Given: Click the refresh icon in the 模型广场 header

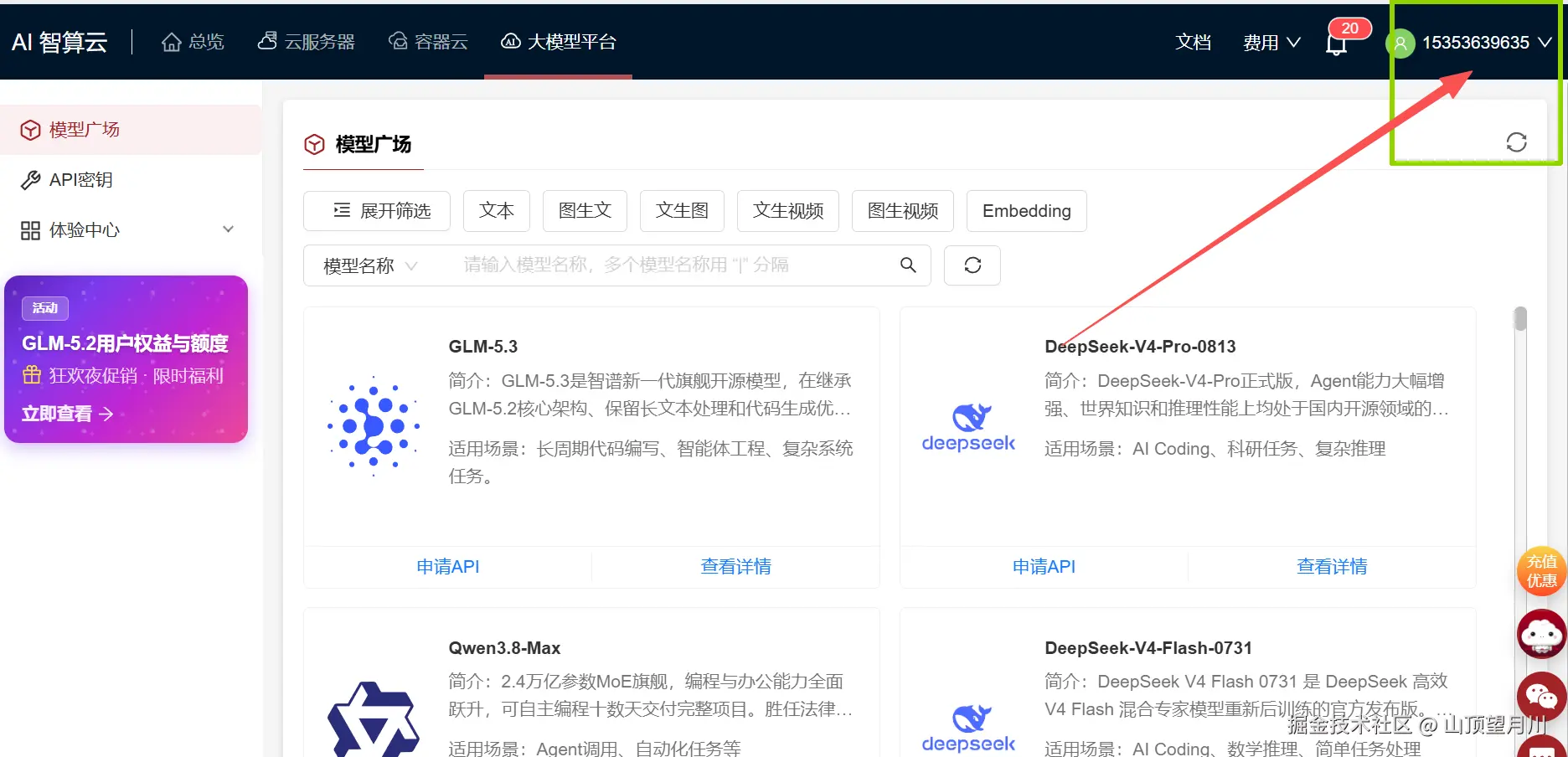Looking at the screenshot, I should (1516, 142).
